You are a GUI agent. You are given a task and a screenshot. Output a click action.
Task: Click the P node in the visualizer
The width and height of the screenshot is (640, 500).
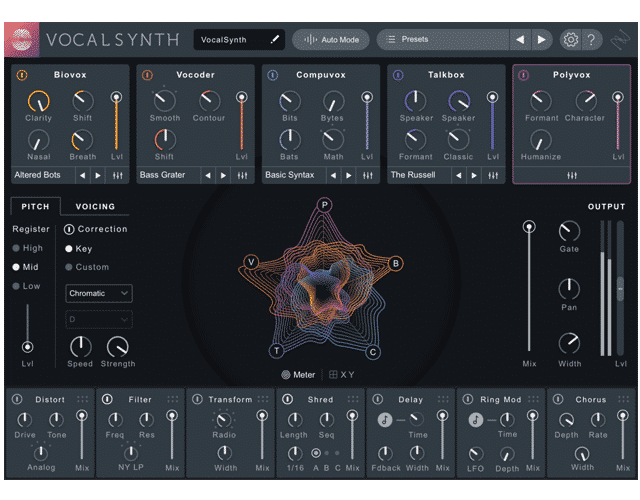pos(324,205)
